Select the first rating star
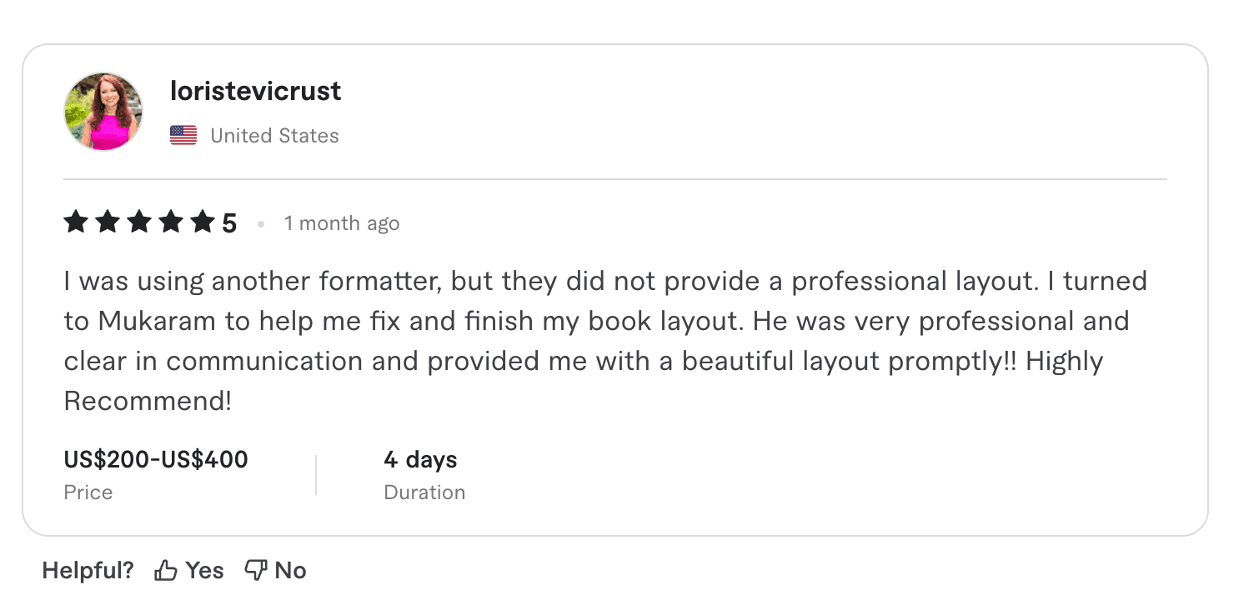The height and width of the screenshot is (614, 1254). pos(75,222)
